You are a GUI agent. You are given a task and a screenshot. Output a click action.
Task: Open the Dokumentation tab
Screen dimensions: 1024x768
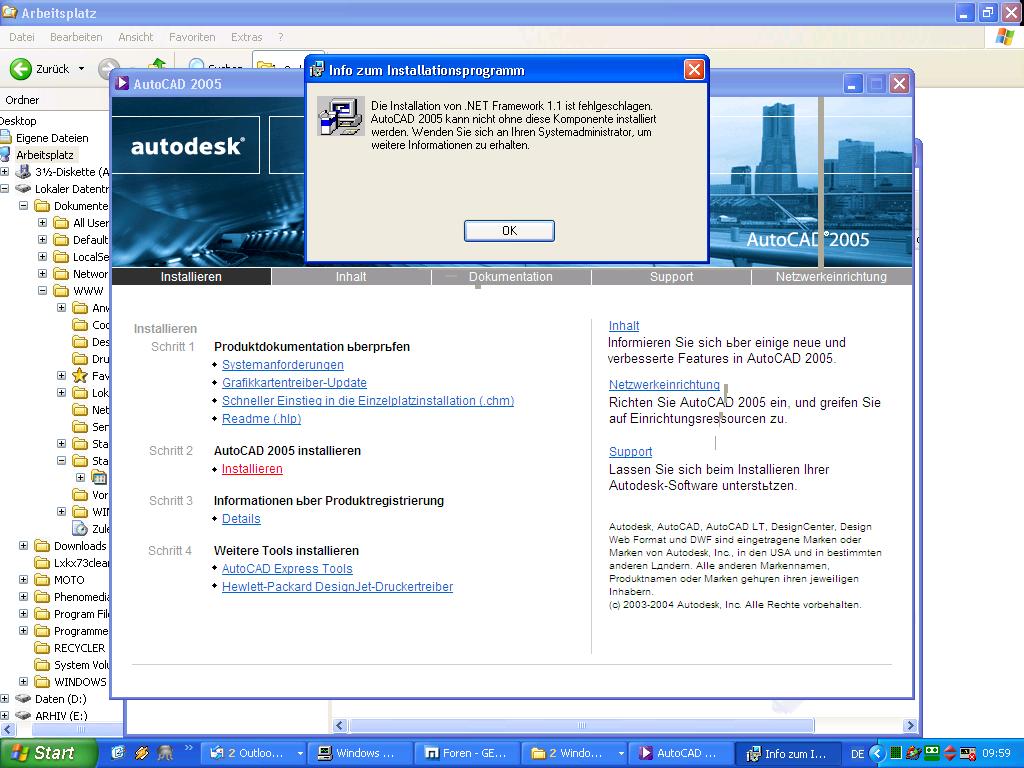511,276
